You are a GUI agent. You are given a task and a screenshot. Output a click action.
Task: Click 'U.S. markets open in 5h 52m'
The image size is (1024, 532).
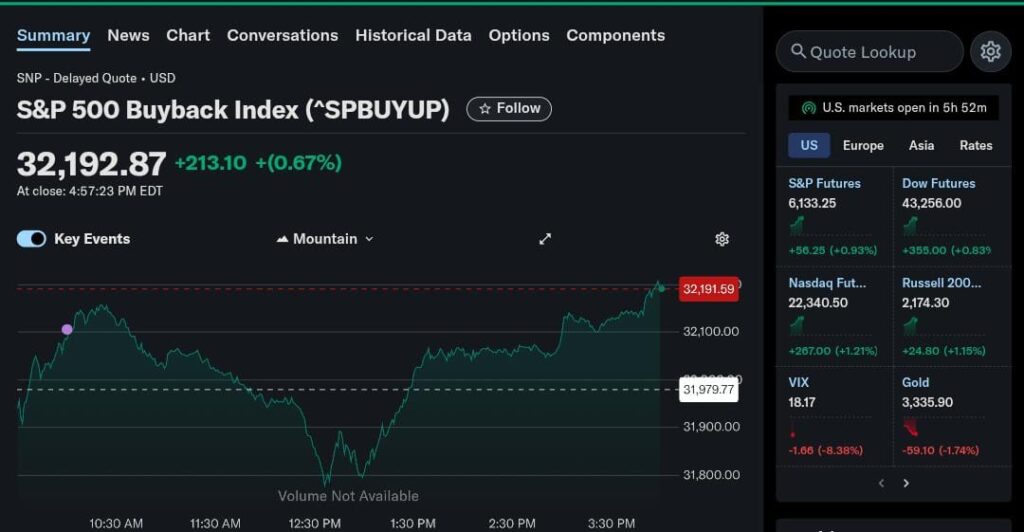[904, 108]
